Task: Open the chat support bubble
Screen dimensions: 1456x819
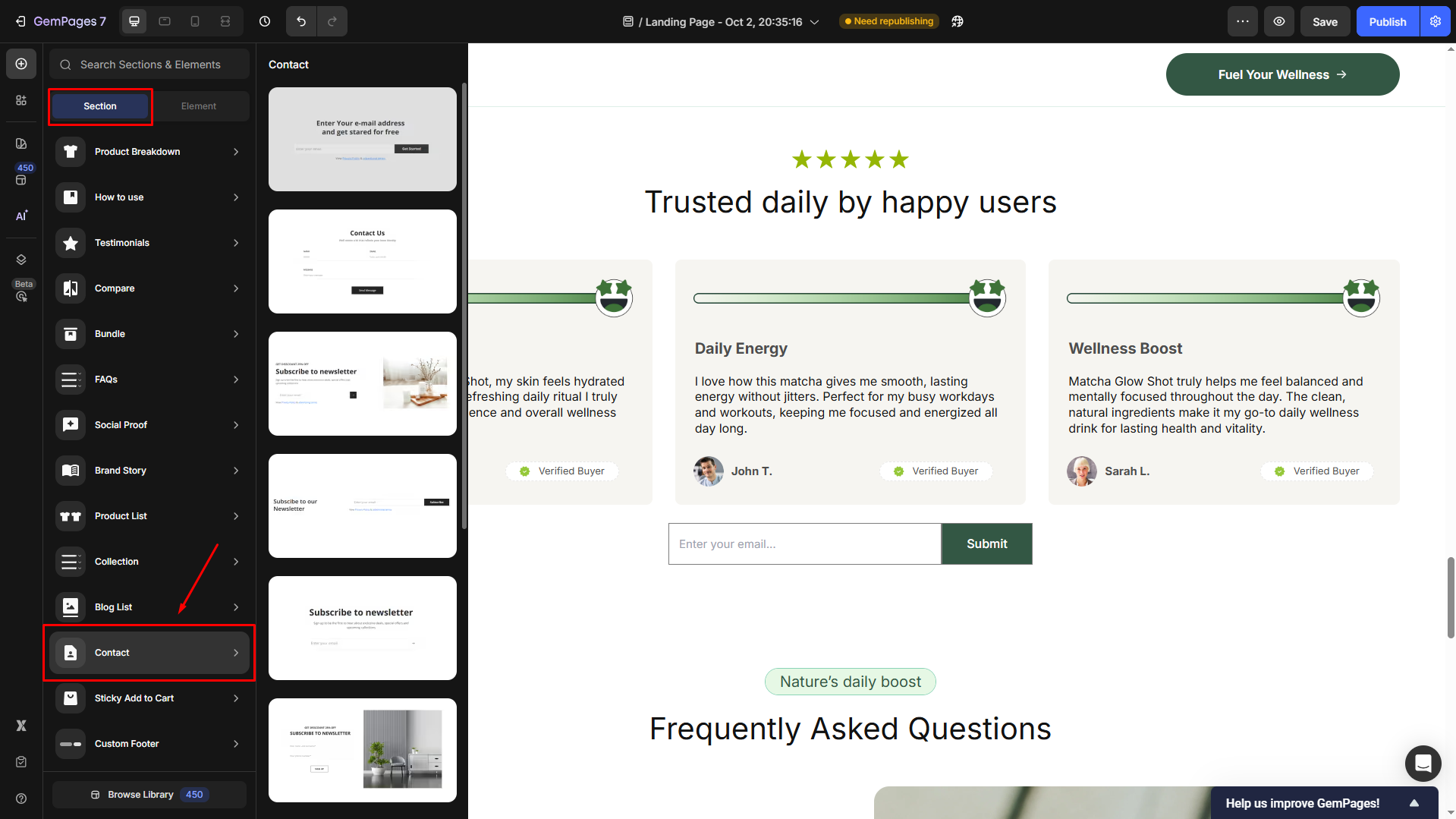Action: pyautogui.click(x=1423, y=763)
